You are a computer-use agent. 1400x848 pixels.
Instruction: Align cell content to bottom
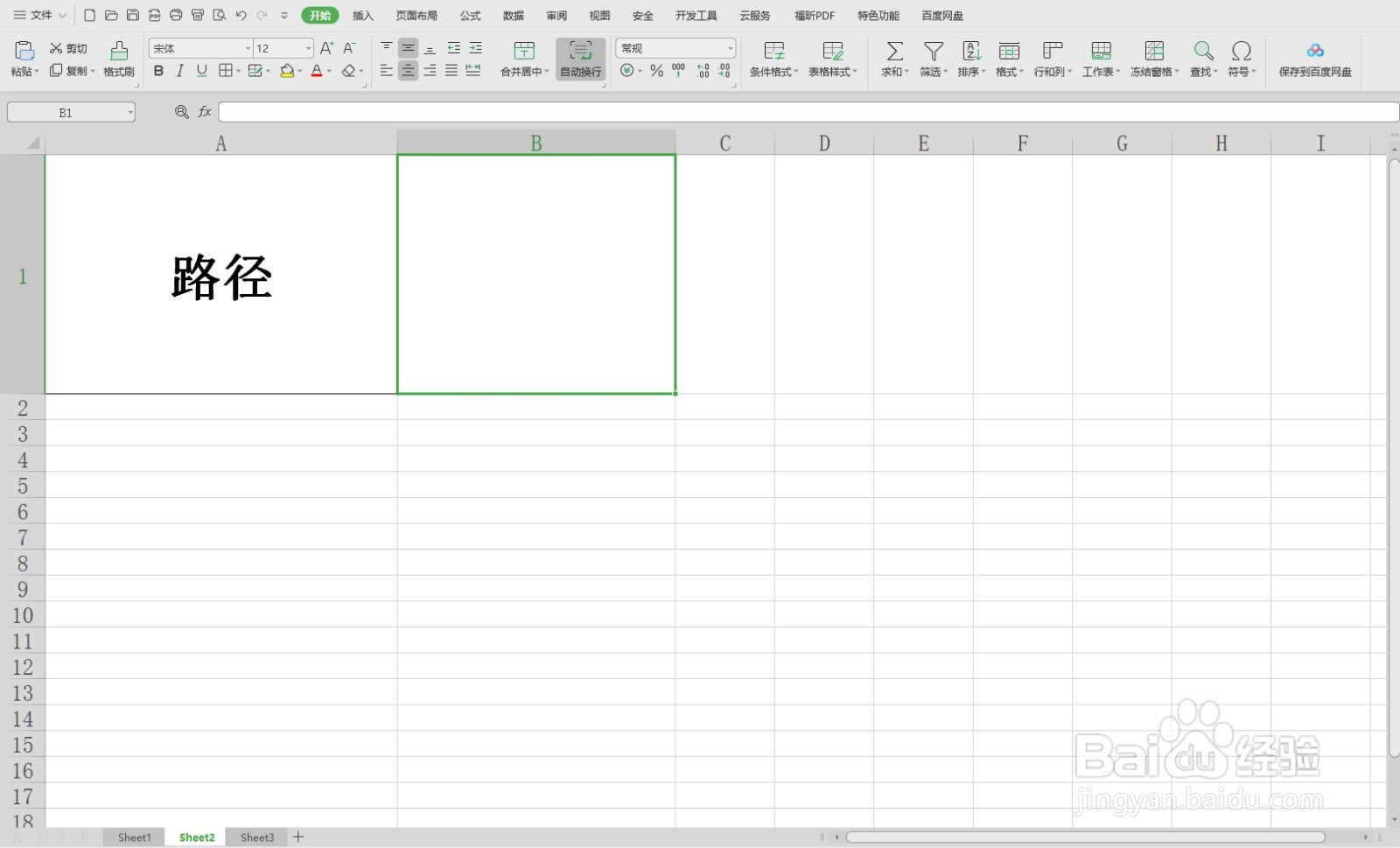pyautogui.click(x=430, y=47)
